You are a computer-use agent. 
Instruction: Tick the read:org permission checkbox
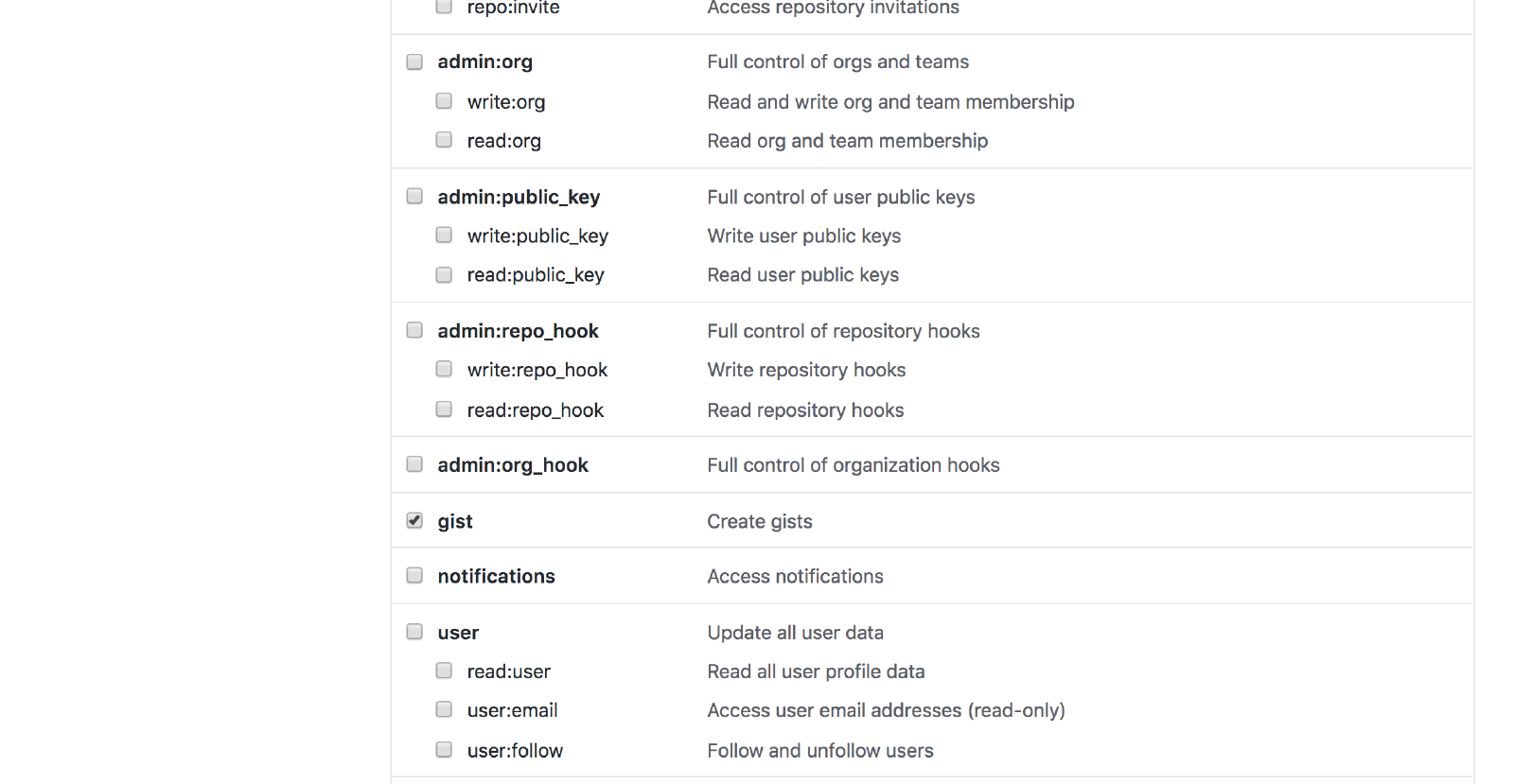[444, 140]
